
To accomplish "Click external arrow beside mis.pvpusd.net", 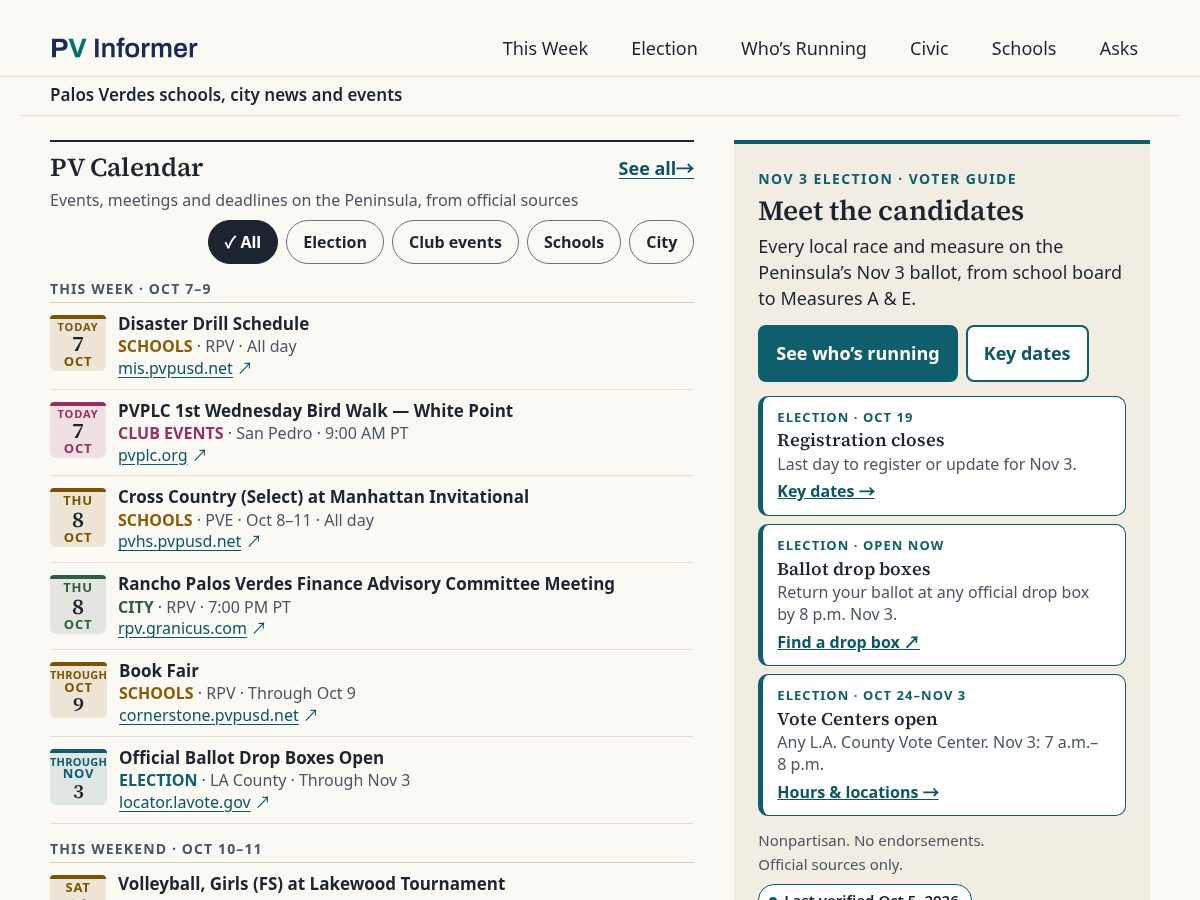I will coord(245,368).
